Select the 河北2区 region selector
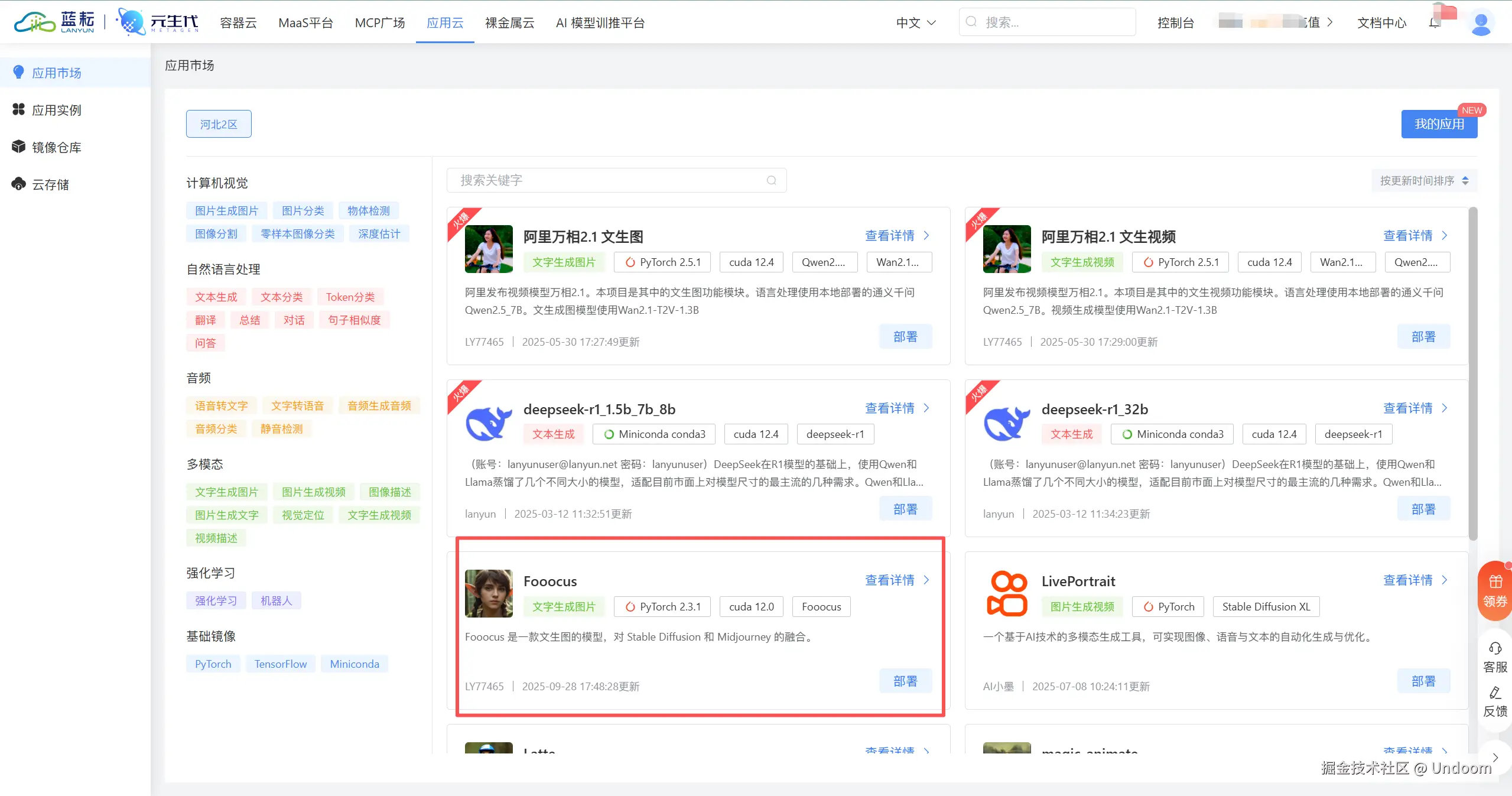 click(219, 124)
